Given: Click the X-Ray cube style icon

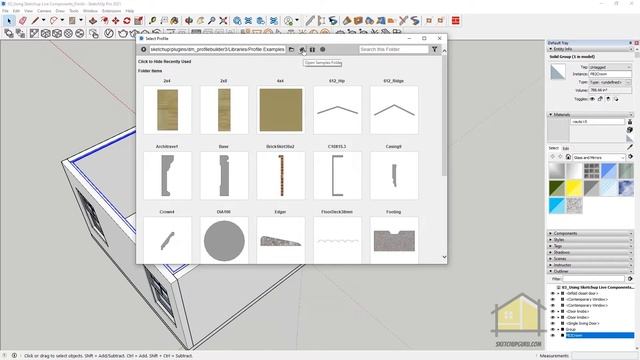Looking at the screenshot, I should click(45, 33).
